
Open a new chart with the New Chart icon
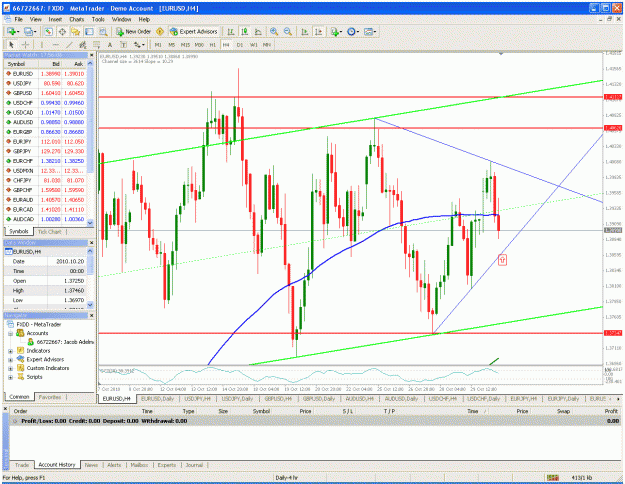pyautogui.click(x=11, y=31)
